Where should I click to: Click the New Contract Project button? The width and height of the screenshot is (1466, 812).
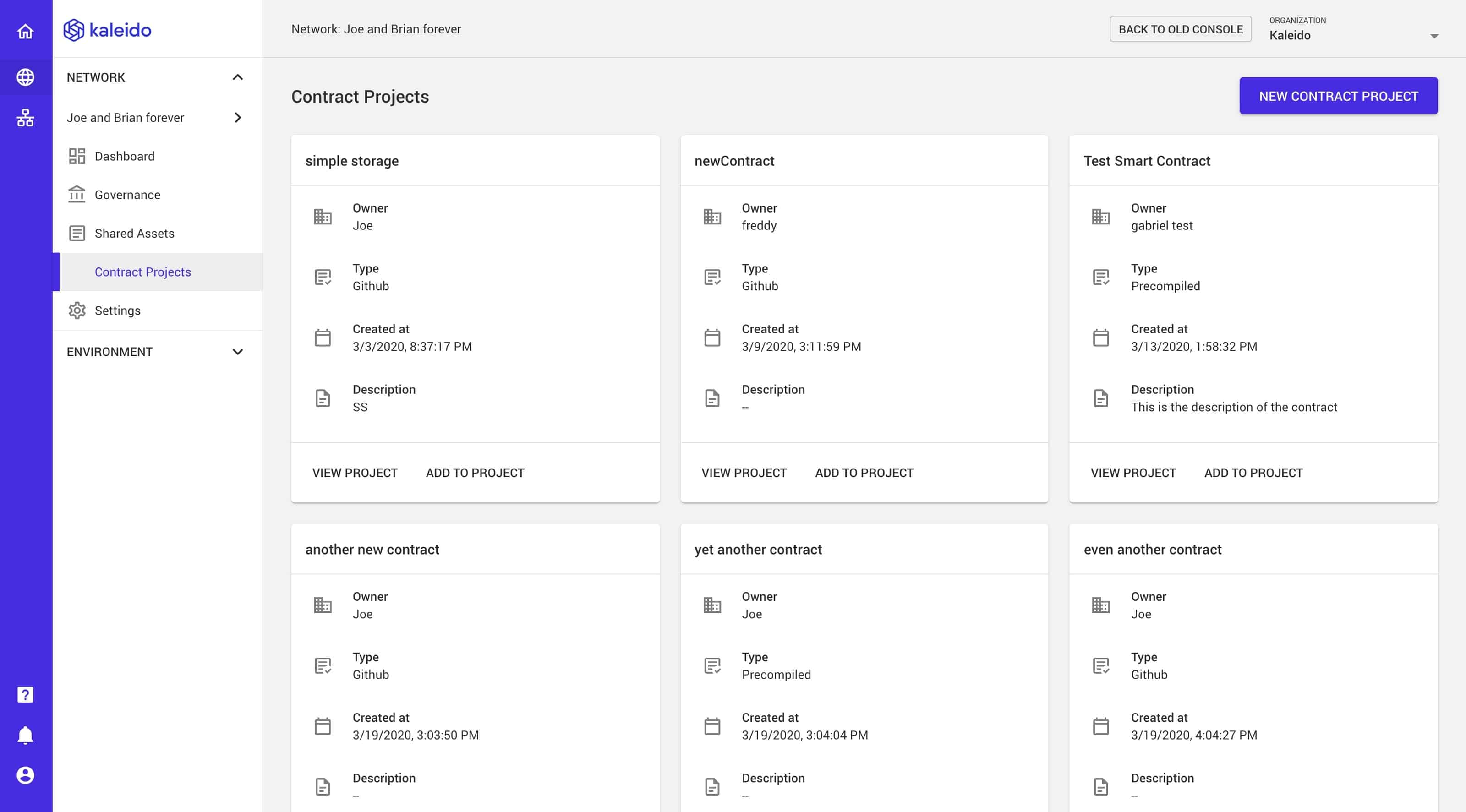(1338, 96)
